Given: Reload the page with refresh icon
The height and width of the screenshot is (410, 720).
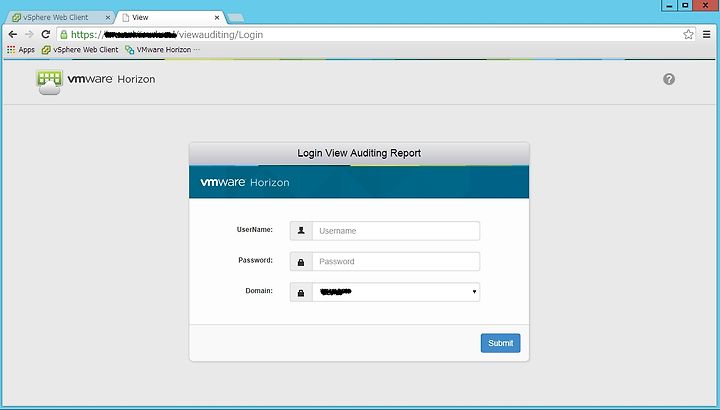Looking at the screenshot, I should tap(45, 34).
